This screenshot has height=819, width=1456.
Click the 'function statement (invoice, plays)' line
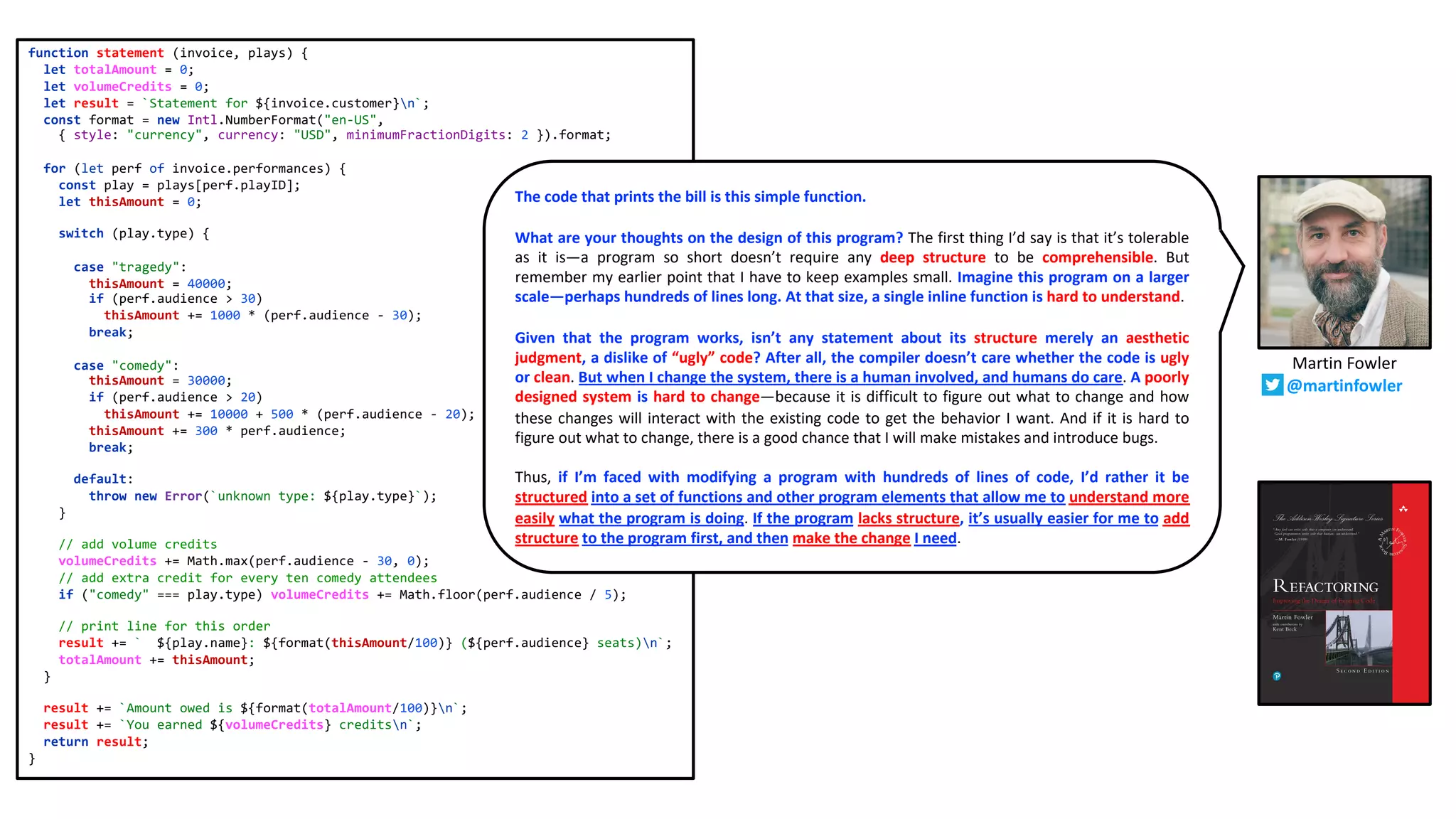[x=168, y=53]
